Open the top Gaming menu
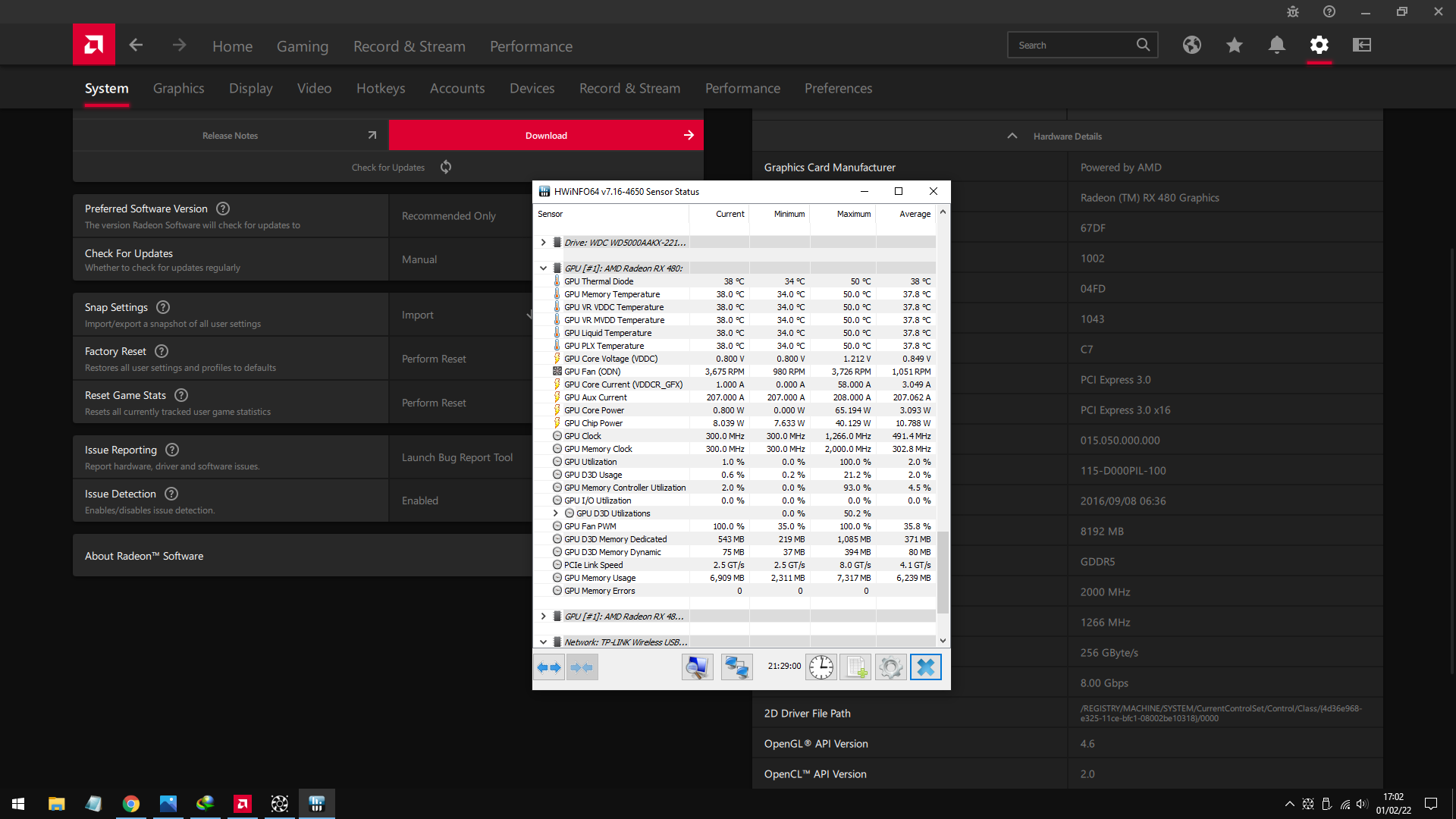1456x819 pixels. click(x=303, y=46)
